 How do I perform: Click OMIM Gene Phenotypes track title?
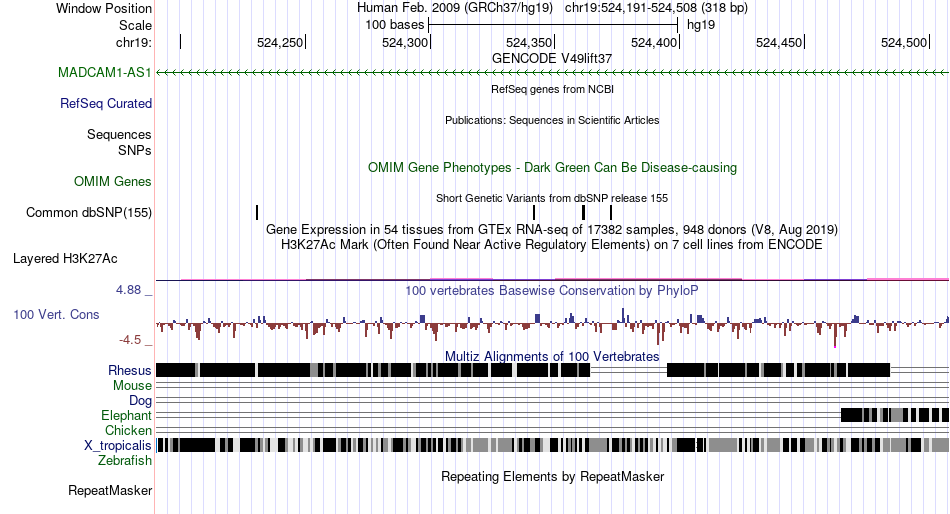(x=552, y=168)
